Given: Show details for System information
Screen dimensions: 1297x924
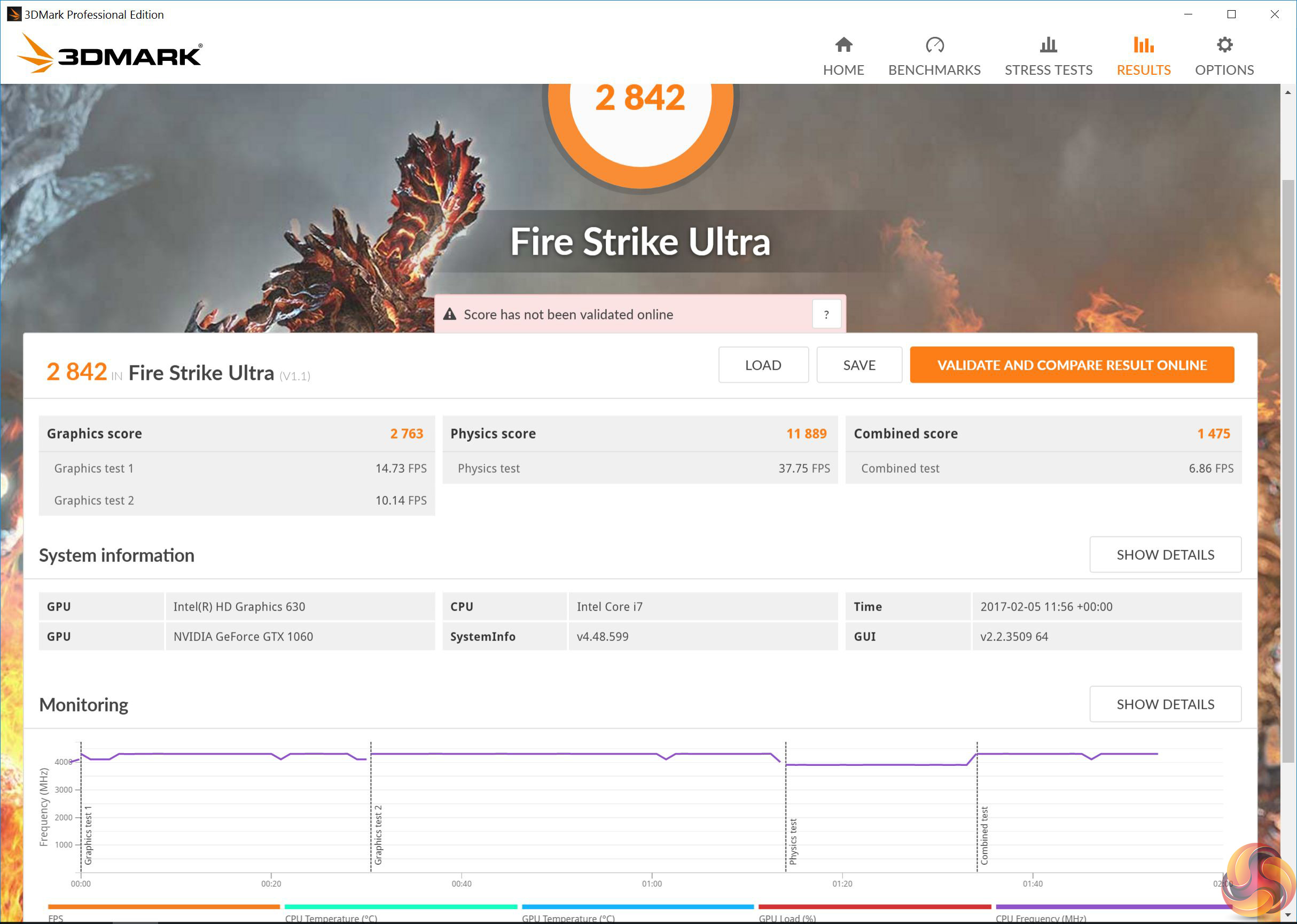Looking at the screenshot, I should tap(1165, 555).
